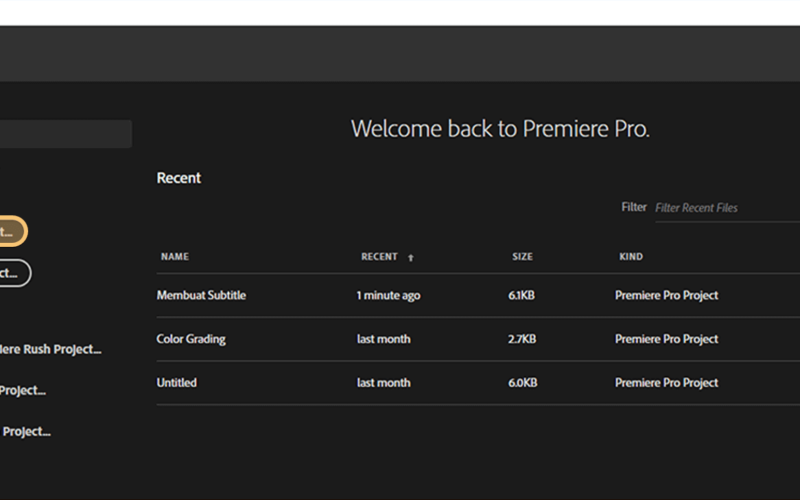Sort by the RECENT column header
This screenshot has height=500, width=800.
(379, 257)
